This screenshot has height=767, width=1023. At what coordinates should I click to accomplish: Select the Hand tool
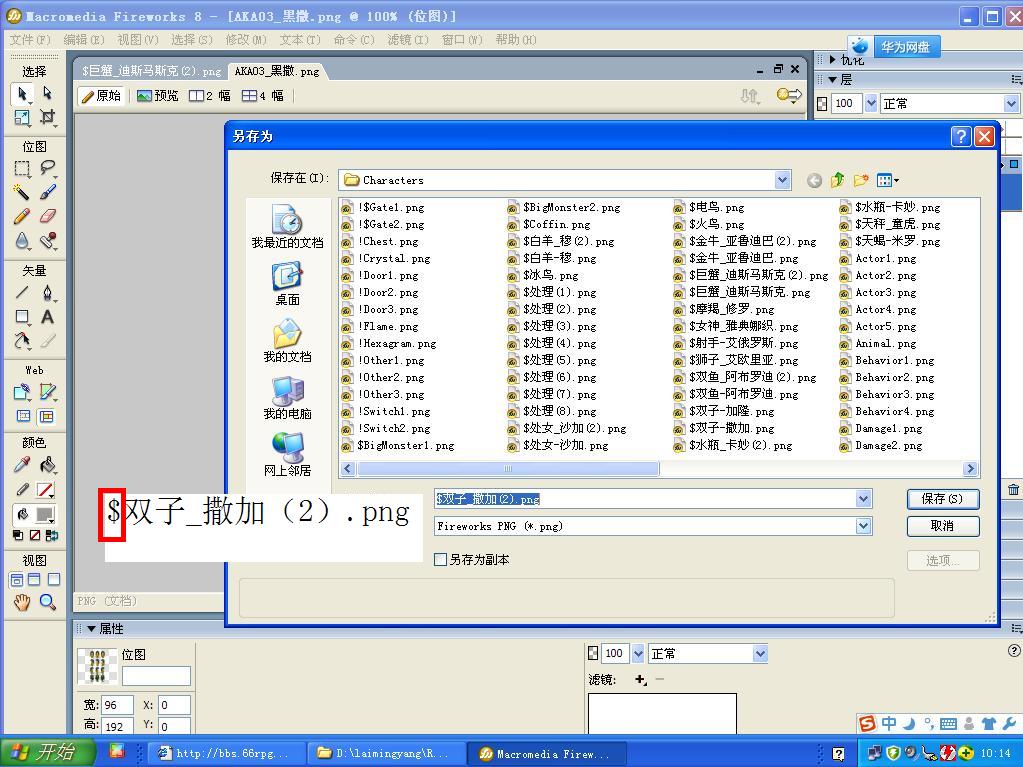(x=22, y=602)
